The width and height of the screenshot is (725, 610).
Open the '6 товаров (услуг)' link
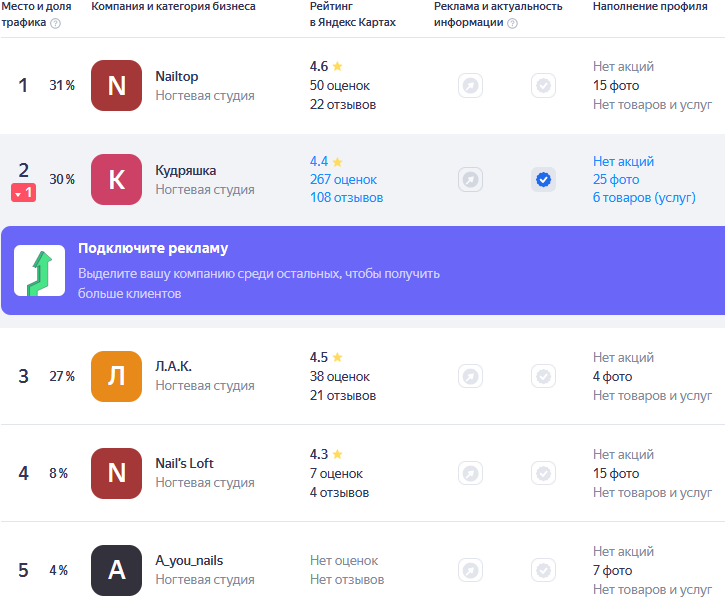point(644,197)
